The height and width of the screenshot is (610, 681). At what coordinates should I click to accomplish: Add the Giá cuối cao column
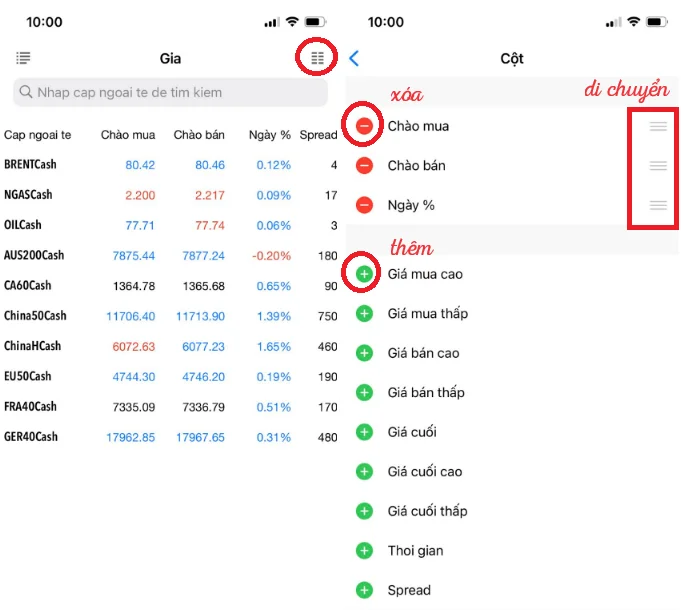coord(364,472)
